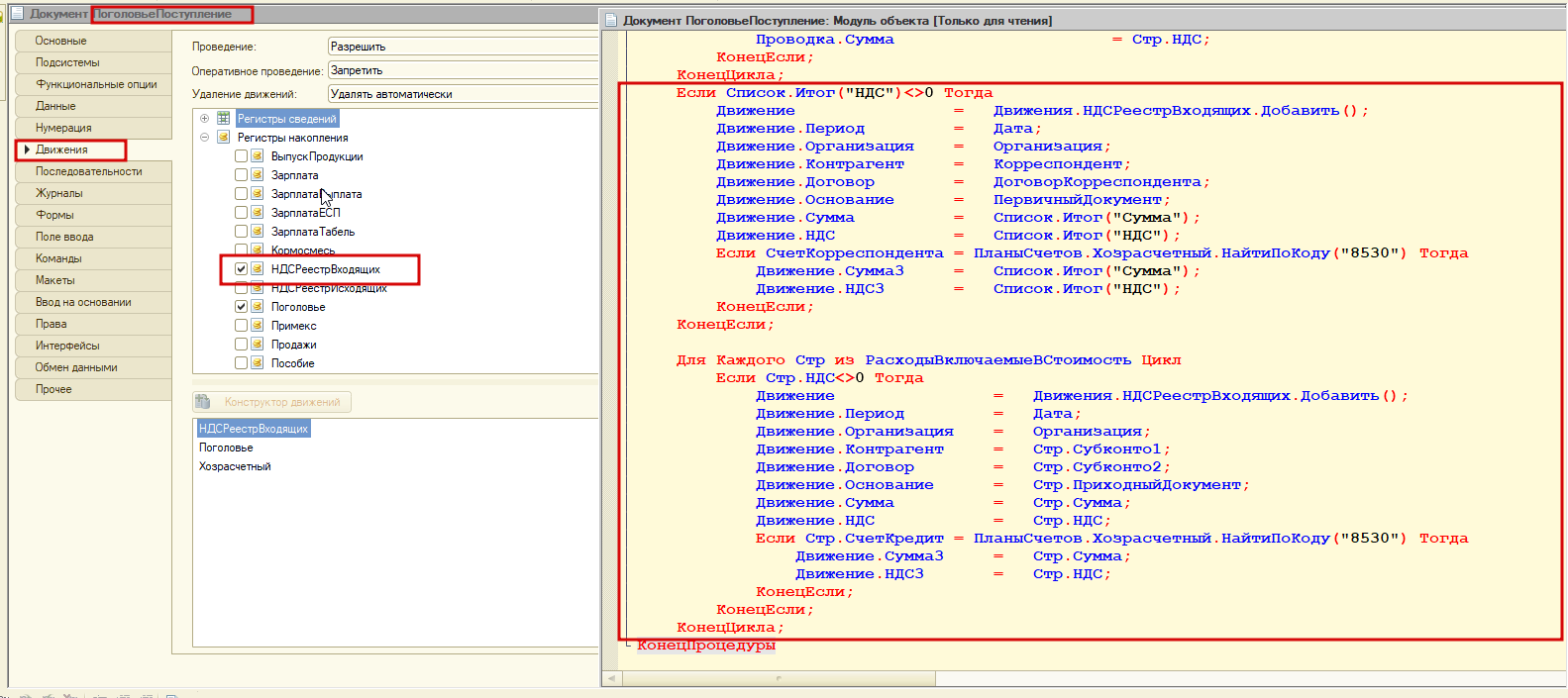Viewport: 1568px width, 698px height.
Task: Switch to the Основные tab
Action: pyautogui.click(x=61, y=41)
